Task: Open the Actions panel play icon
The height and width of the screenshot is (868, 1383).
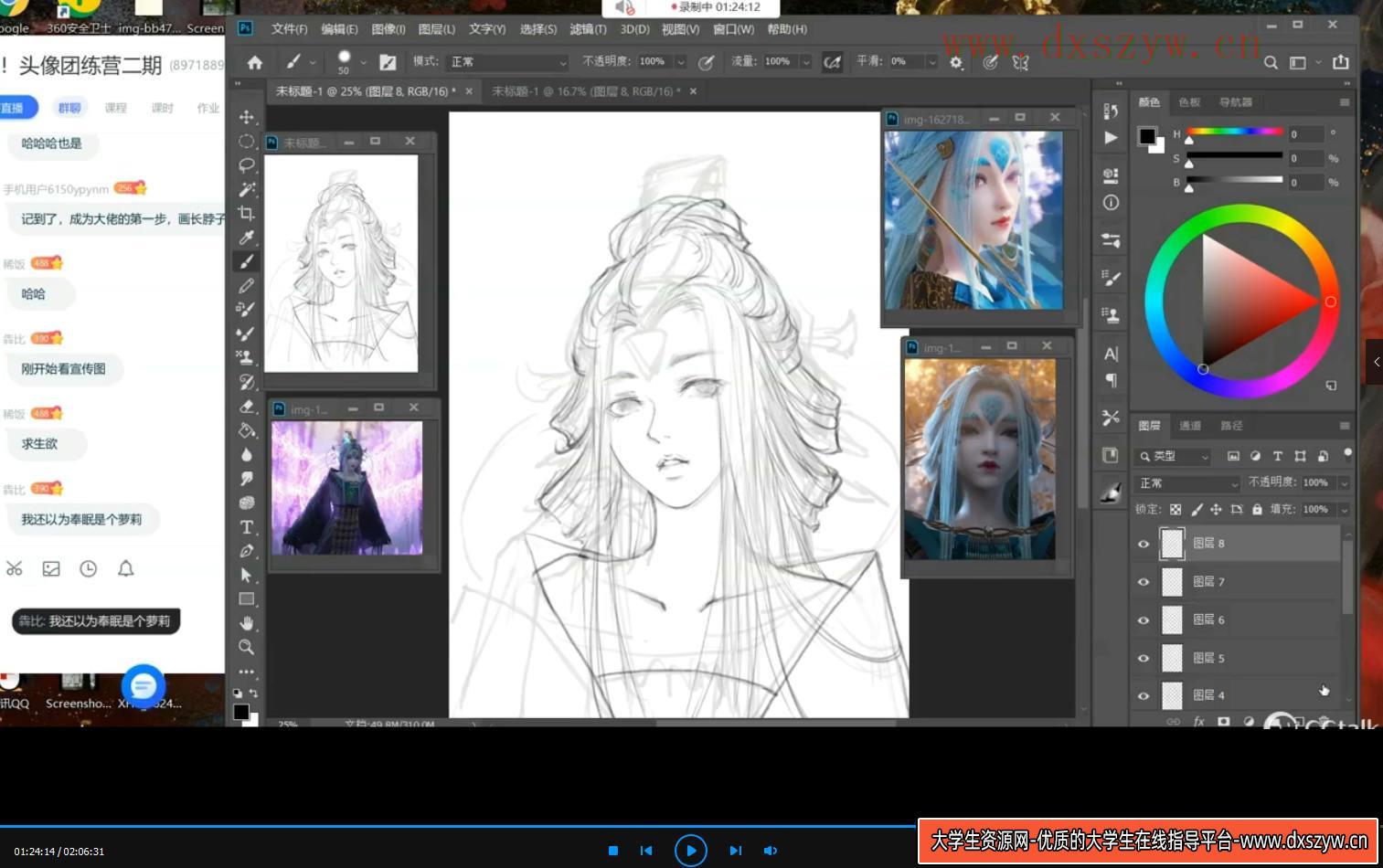Action: point(1111,138)
